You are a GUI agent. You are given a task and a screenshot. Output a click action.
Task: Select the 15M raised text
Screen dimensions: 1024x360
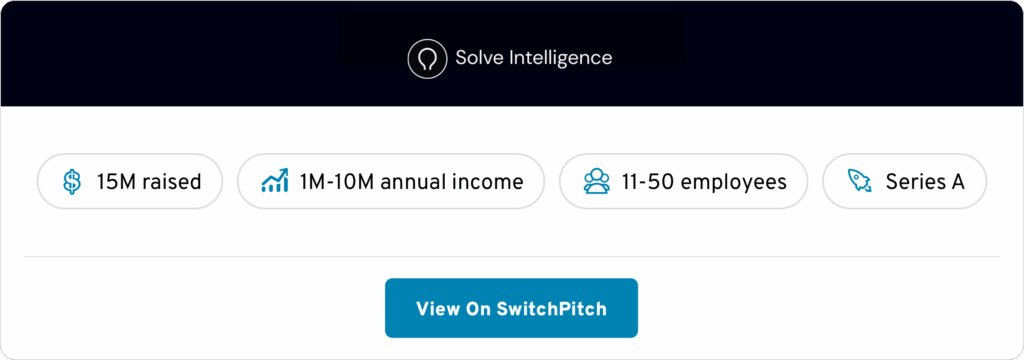(x=149, y=182)
